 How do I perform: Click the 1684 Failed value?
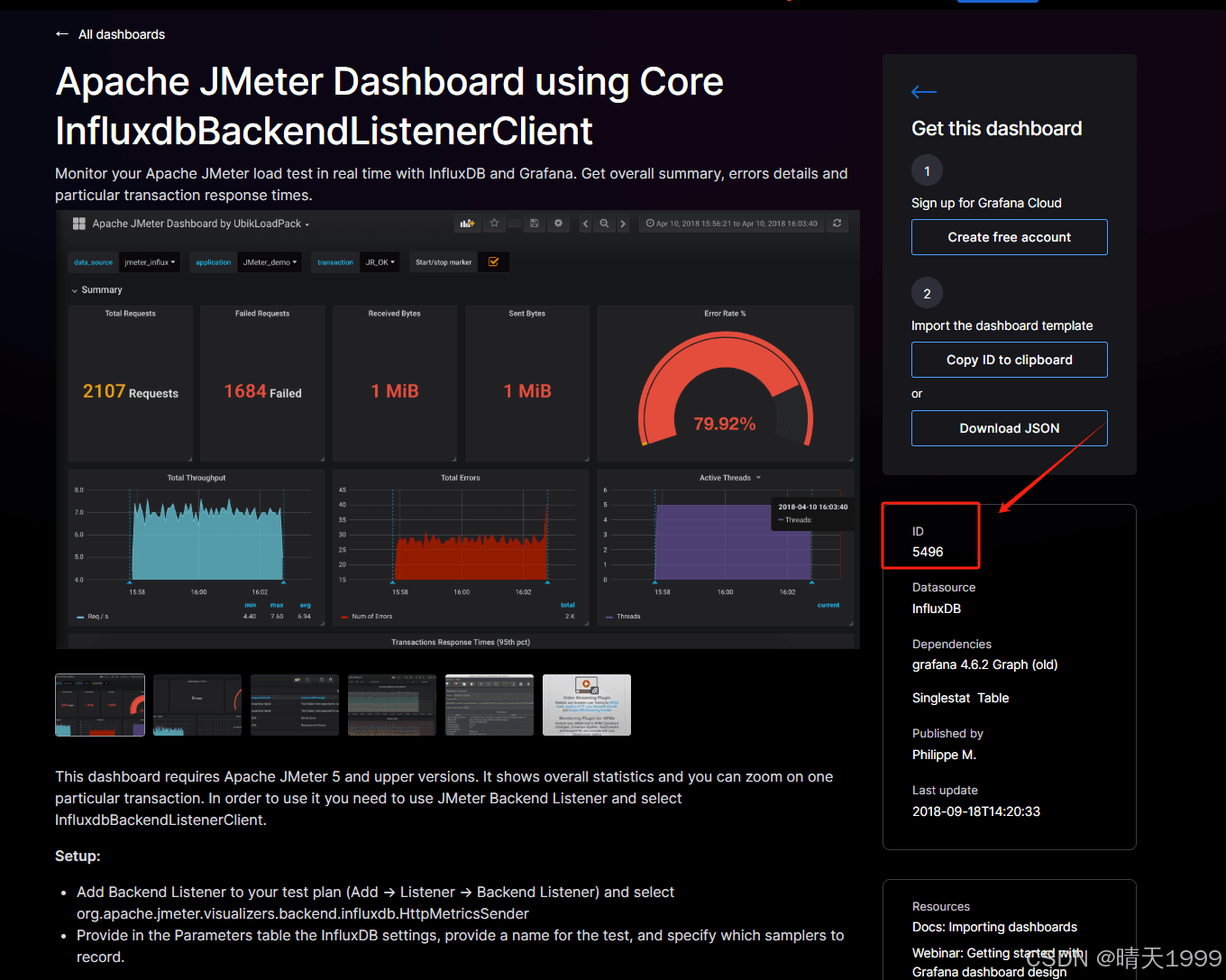[x=262, y=391]
